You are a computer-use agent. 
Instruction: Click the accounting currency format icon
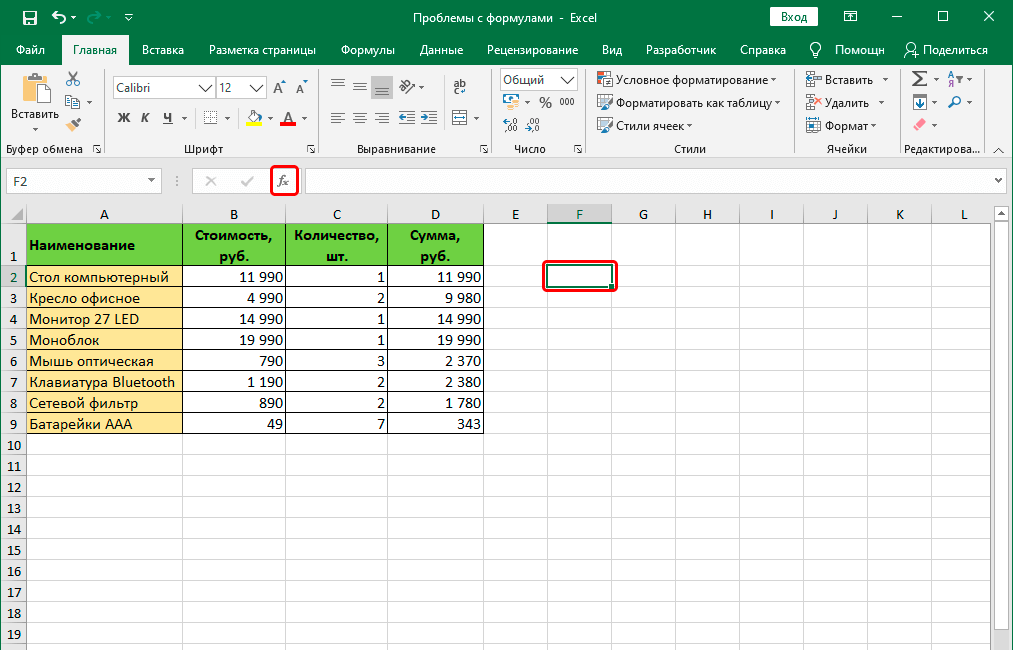pos(511,102)
